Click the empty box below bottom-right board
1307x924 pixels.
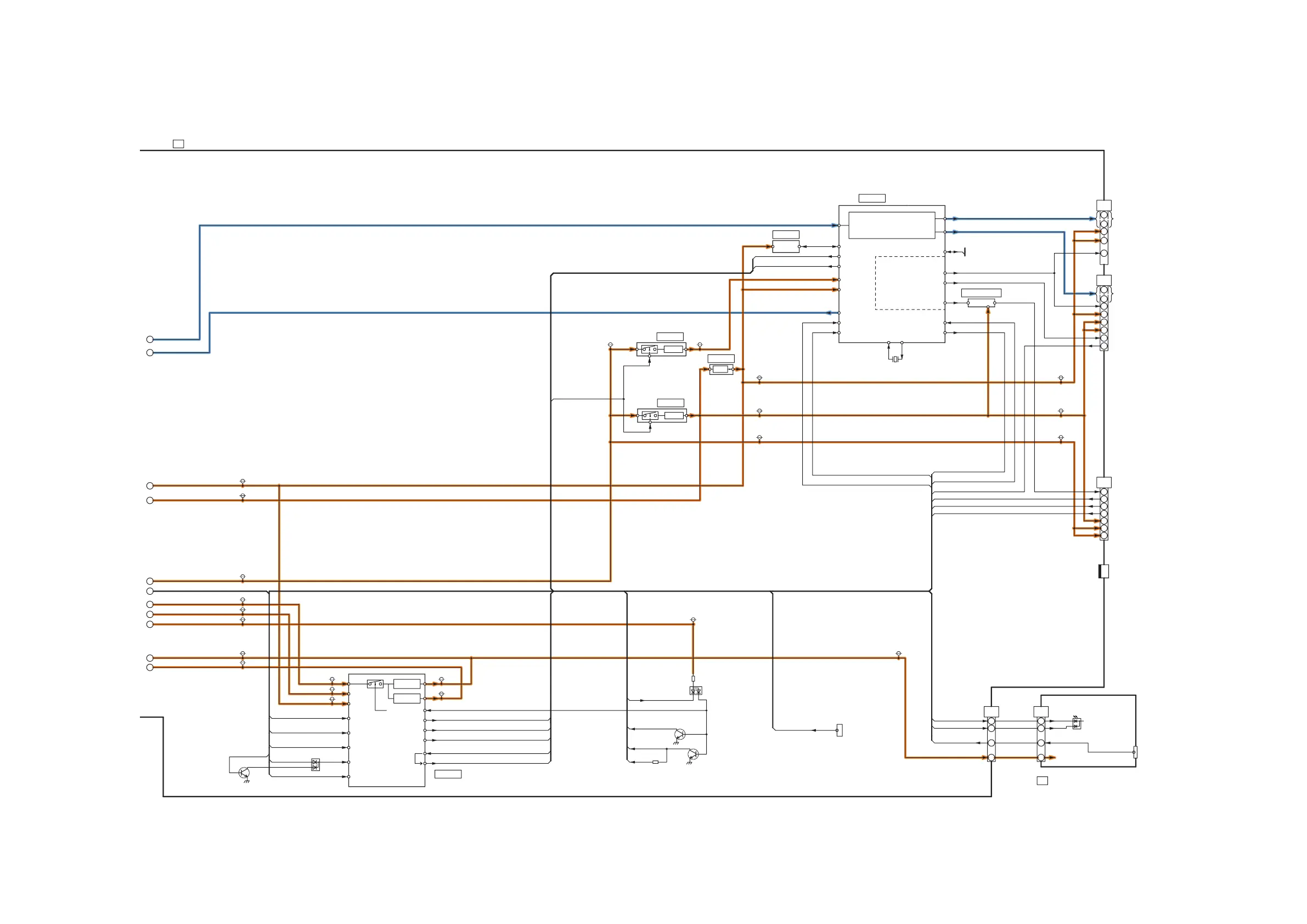click(1043, 781)
